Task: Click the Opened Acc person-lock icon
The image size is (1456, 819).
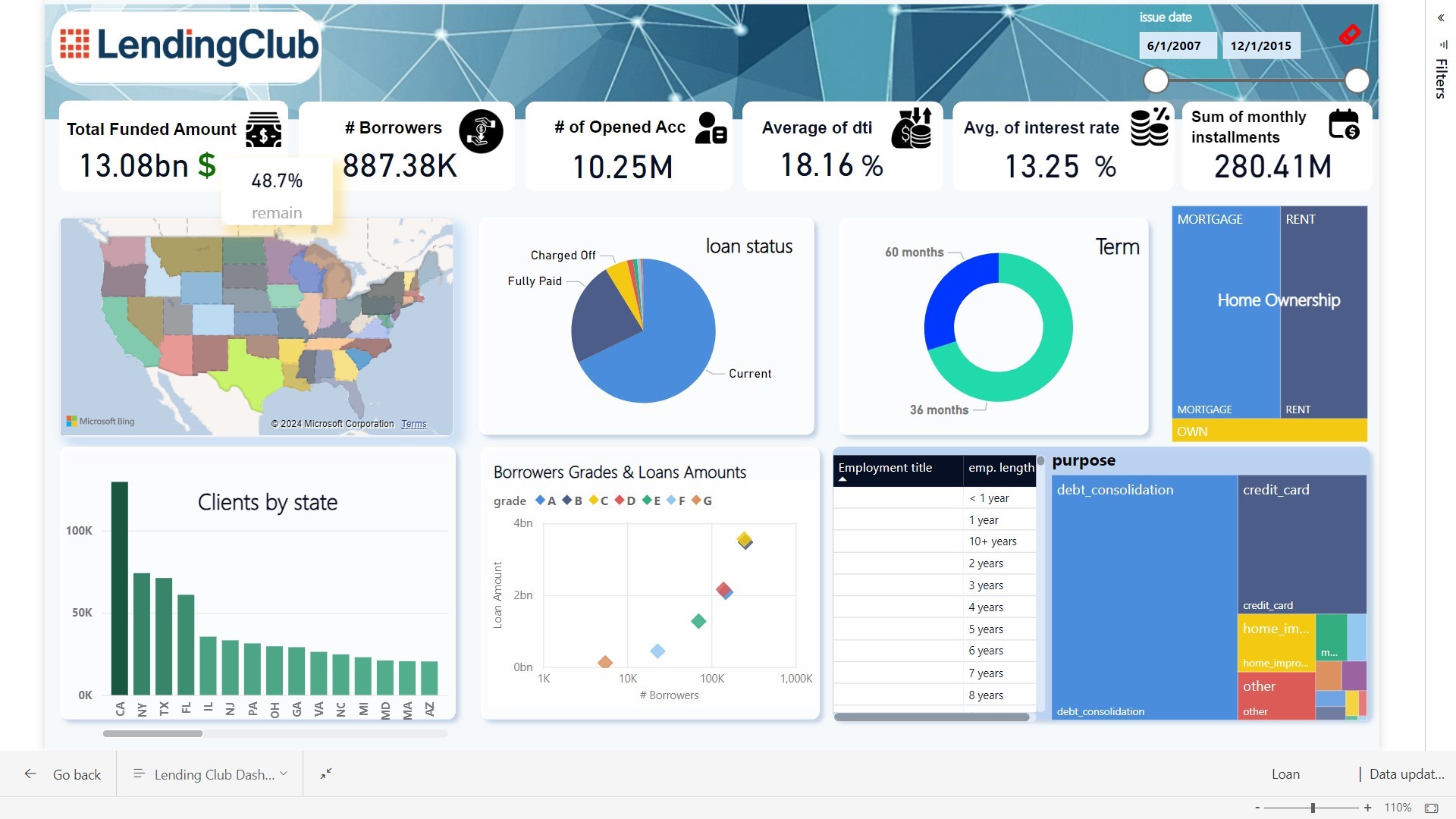Action: (x=711, y=128)
